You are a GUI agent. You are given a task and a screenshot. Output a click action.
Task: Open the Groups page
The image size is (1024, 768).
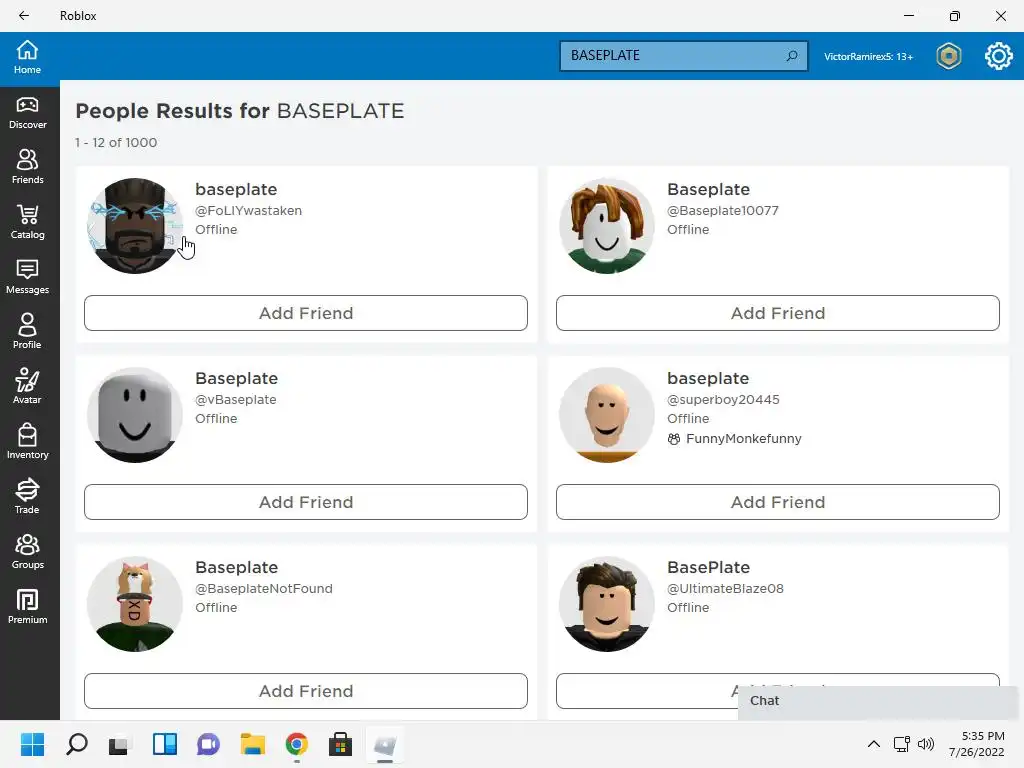click(x=27, y=551)
